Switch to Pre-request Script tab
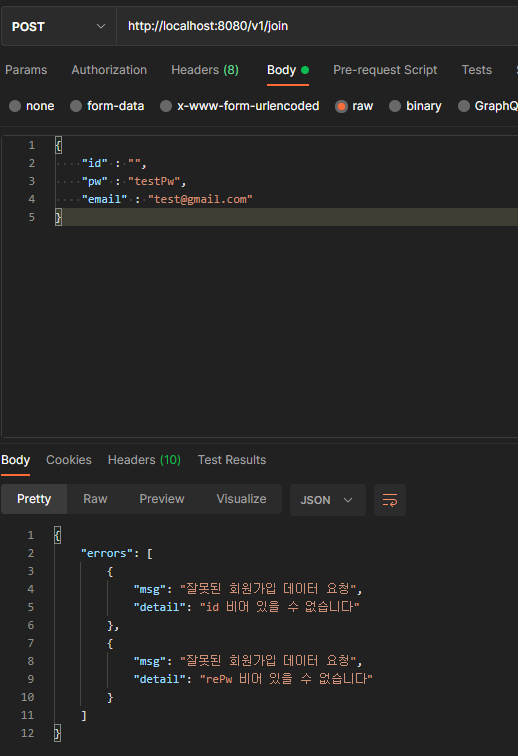Viewport: 518px width, 756px height. pos(385,70)
